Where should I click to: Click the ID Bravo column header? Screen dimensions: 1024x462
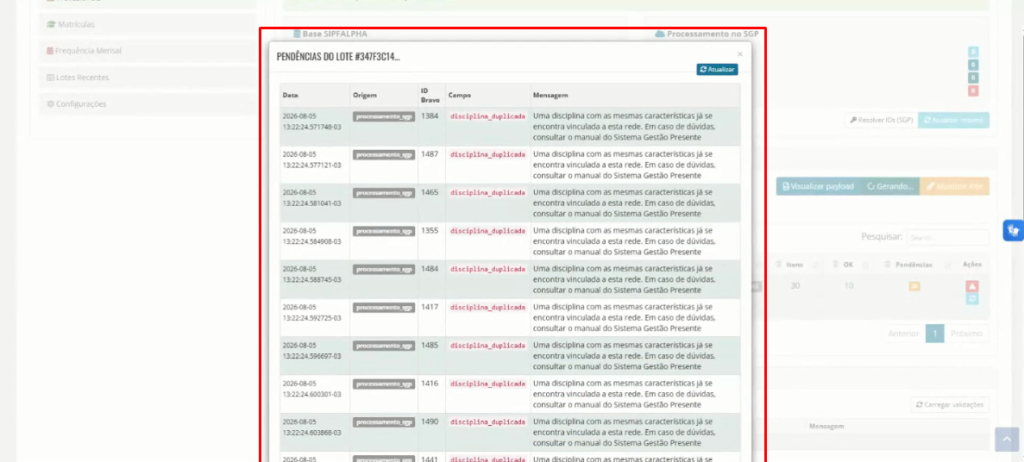click(430, 95)
